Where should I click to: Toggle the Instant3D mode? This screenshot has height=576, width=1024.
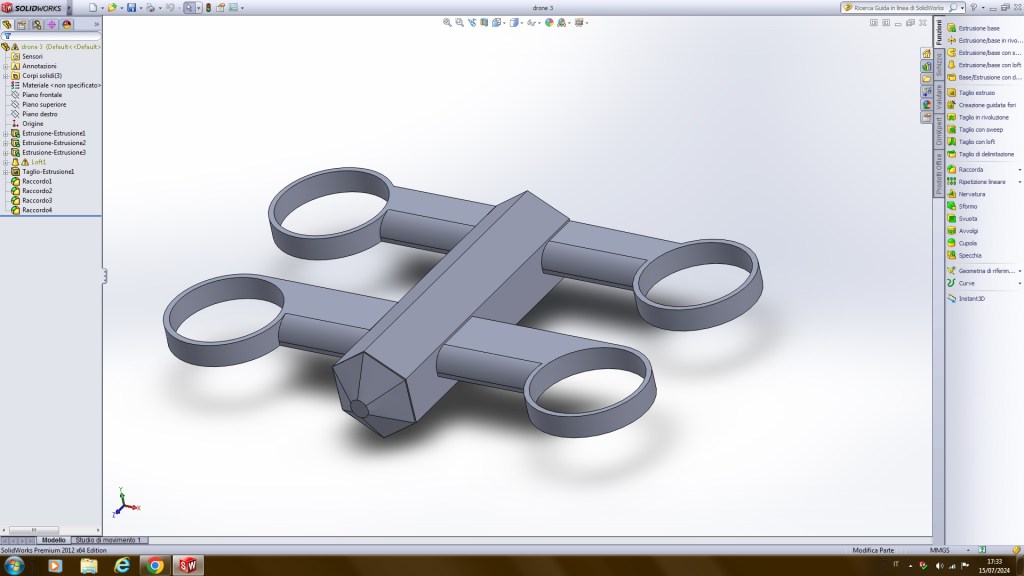(x=972, y=298)
